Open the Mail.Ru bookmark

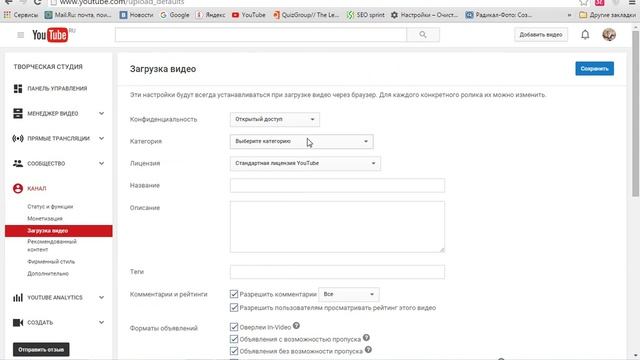tap(78, 15)
